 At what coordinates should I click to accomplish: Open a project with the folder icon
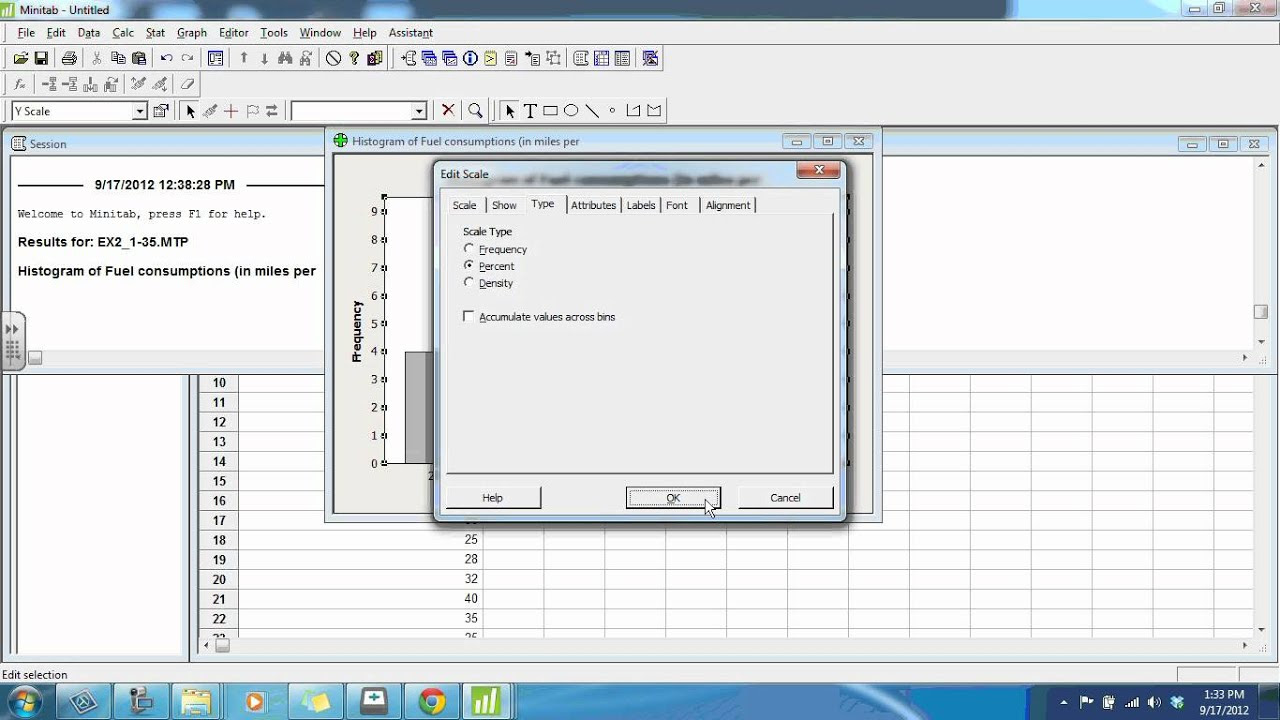pos(20,59)
